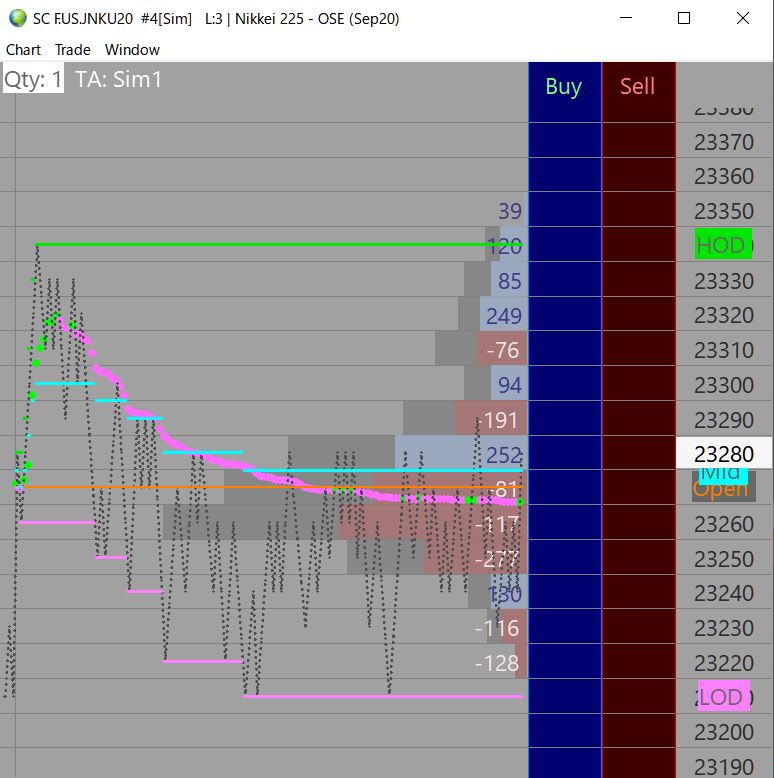The image size is (774, 778).
Task: Open the Trade menu
Action: pyautogui.click(x=72, y=50)
